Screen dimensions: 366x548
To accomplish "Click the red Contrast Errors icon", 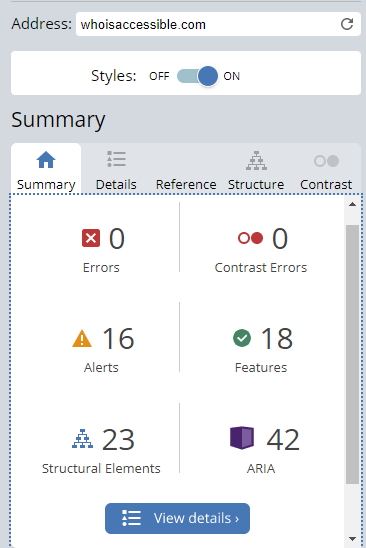I will click(x=250, y=238).
